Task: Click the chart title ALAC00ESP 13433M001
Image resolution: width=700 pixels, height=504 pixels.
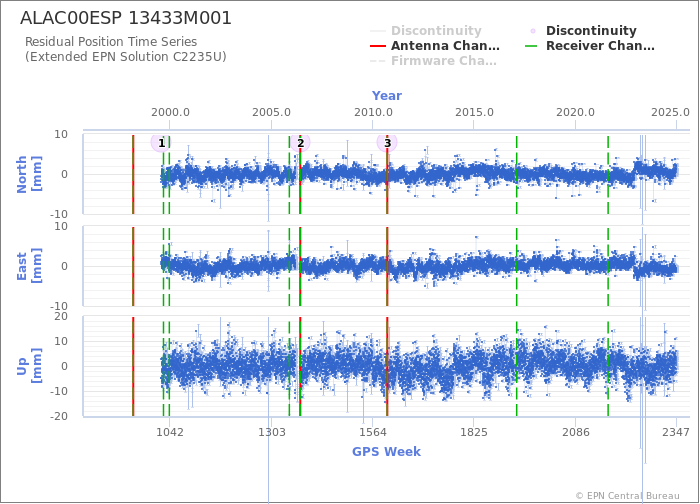Action: point(126,18)
